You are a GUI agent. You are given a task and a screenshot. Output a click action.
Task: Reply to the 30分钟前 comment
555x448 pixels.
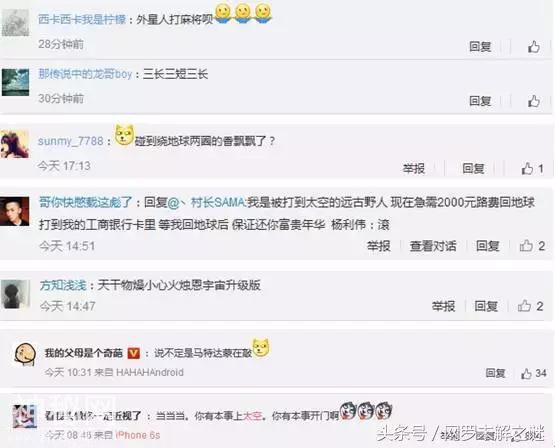click(x=480, y=101)
